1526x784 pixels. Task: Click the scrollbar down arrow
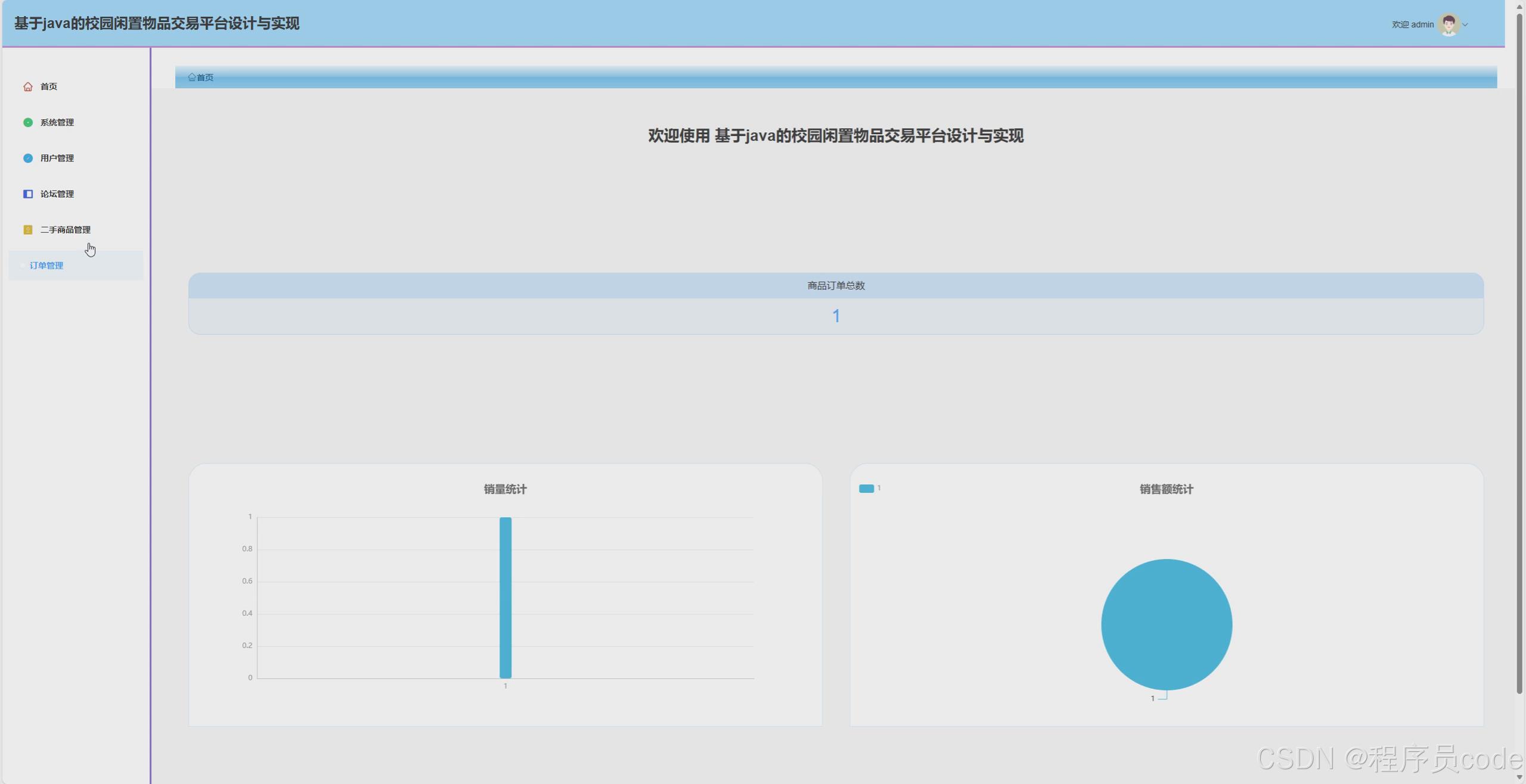pos(1519,777)
